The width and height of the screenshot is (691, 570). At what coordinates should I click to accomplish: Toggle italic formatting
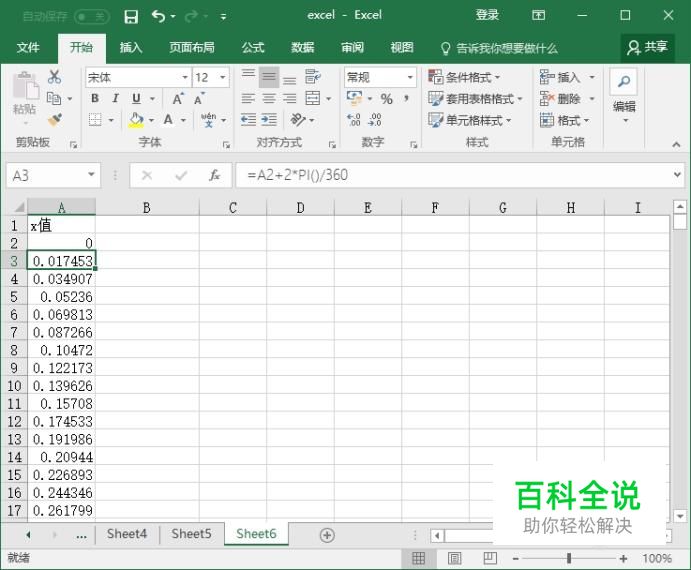pos(115,98)
